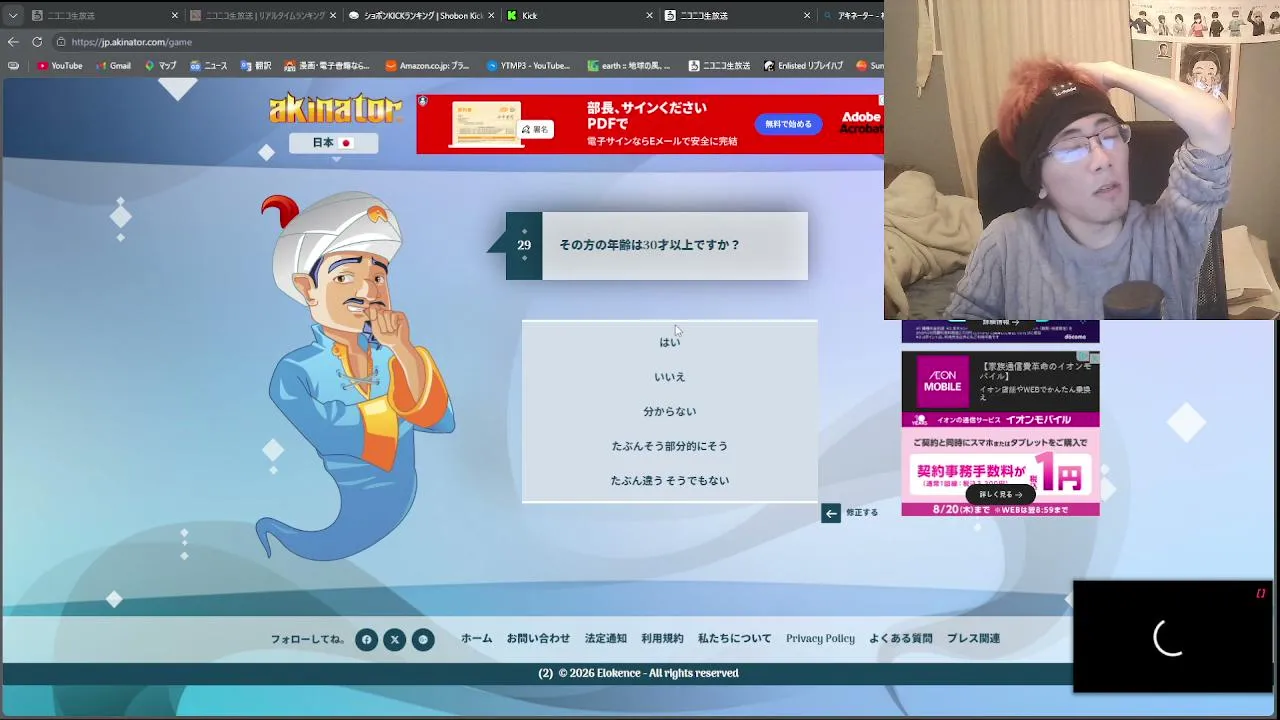This screenshot has height=720, width=1280.
Task: Close the ショボンKICKランキング tab
Action: coord(491,15)
